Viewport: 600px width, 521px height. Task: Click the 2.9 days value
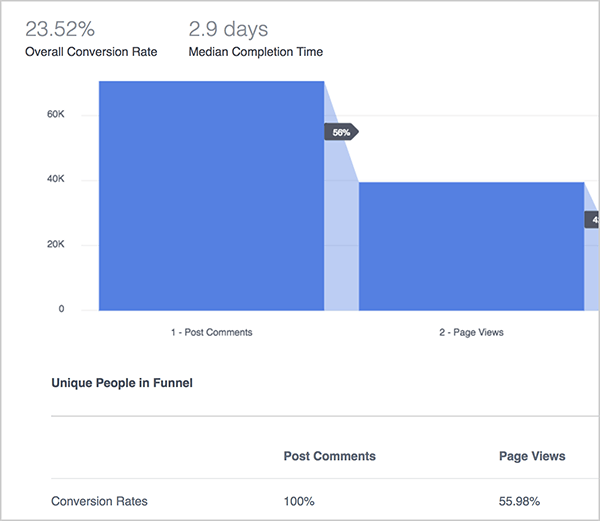click(x=228, y=28)
